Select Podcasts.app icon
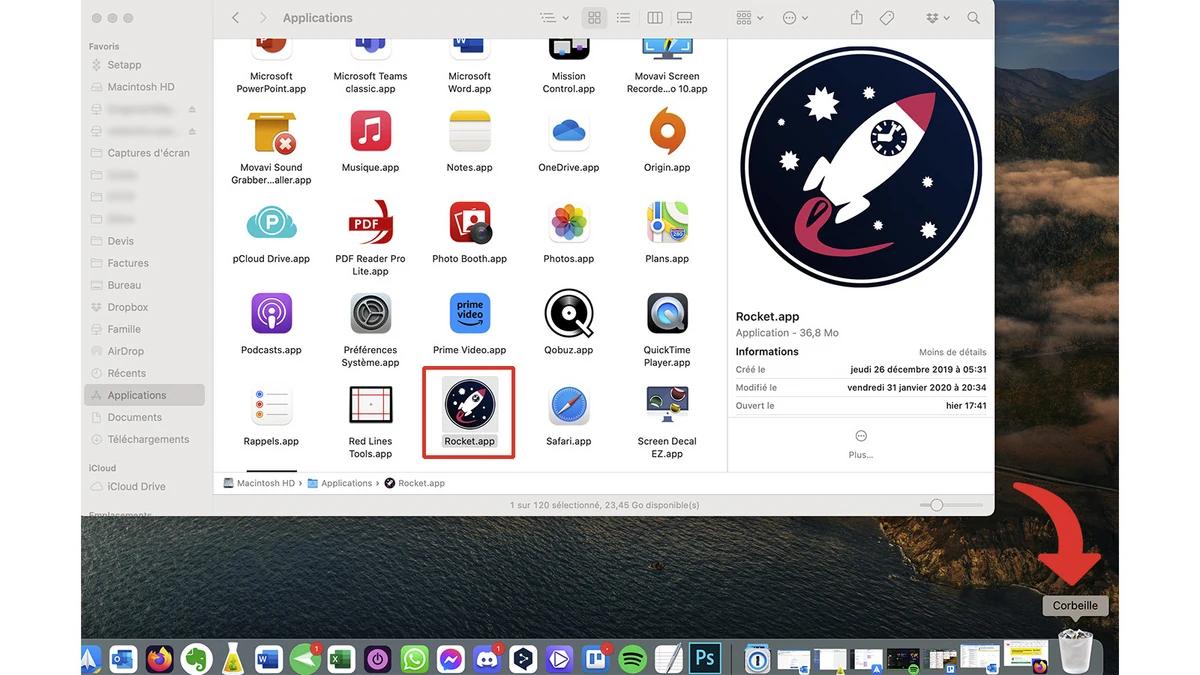This screenshot has width=1200, height=675. 271,314
